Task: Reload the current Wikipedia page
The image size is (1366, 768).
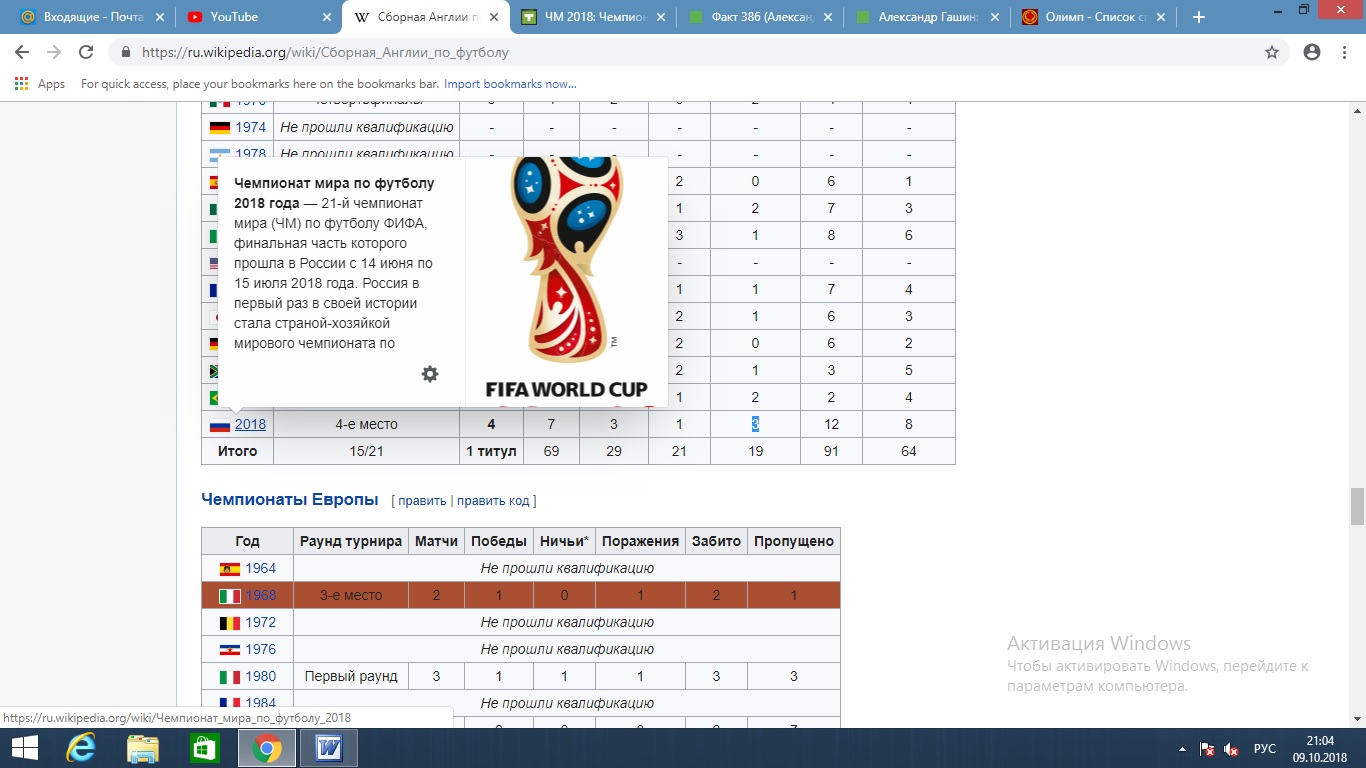Action: pos(86,52)
